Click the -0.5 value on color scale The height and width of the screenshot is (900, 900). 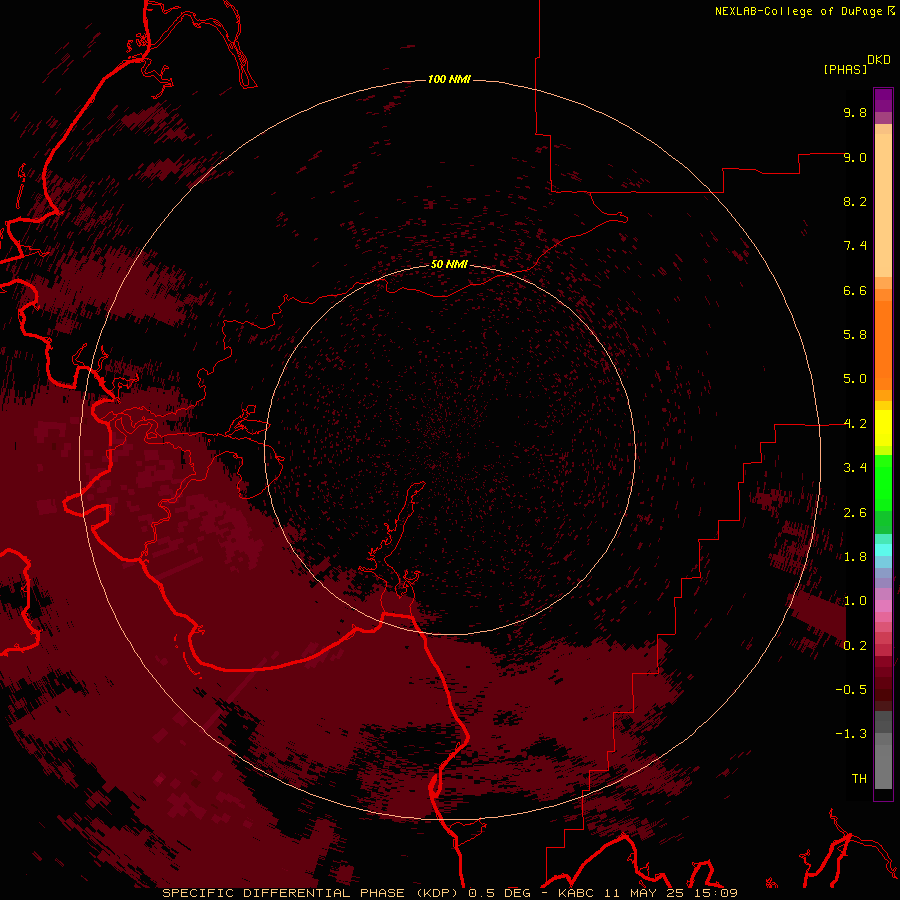(851, 690)
